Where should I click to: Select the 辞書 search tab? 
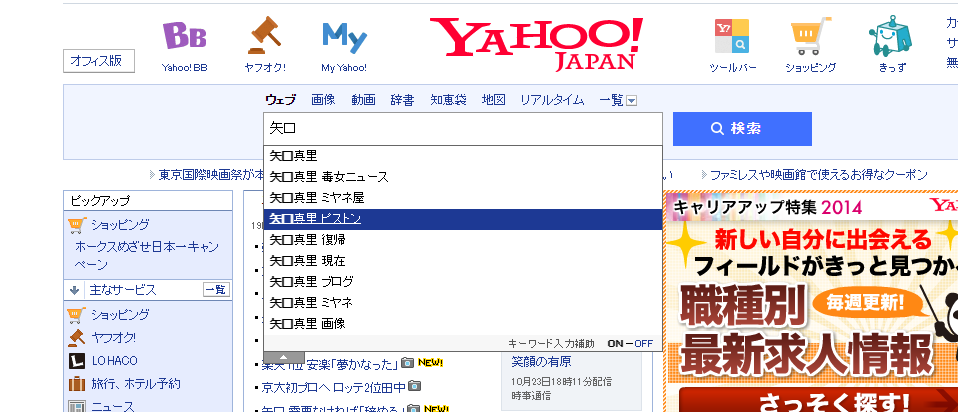coord(403,100)
